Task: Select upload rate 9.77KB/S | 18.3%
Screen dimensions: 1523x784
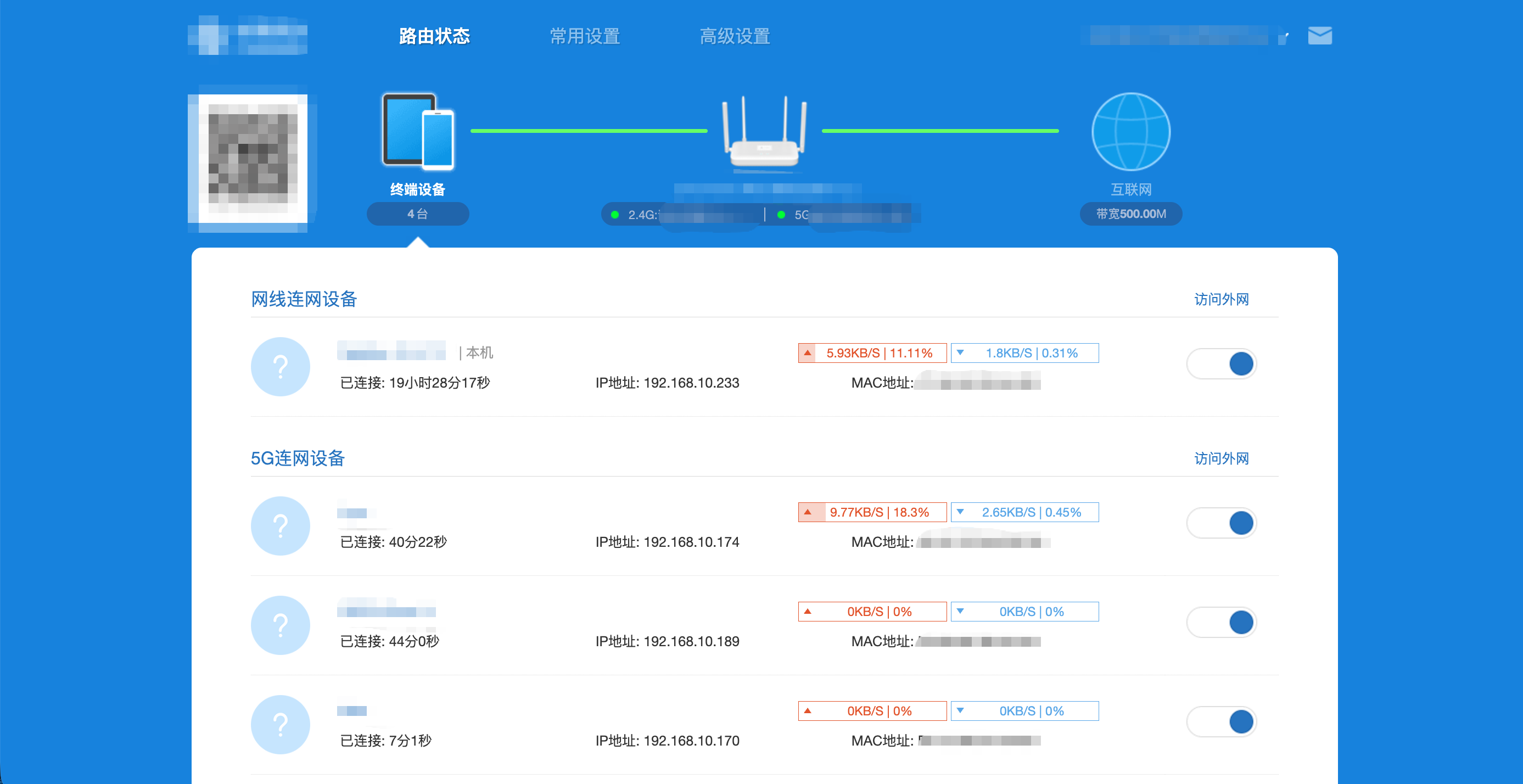Action: point(872,512)
